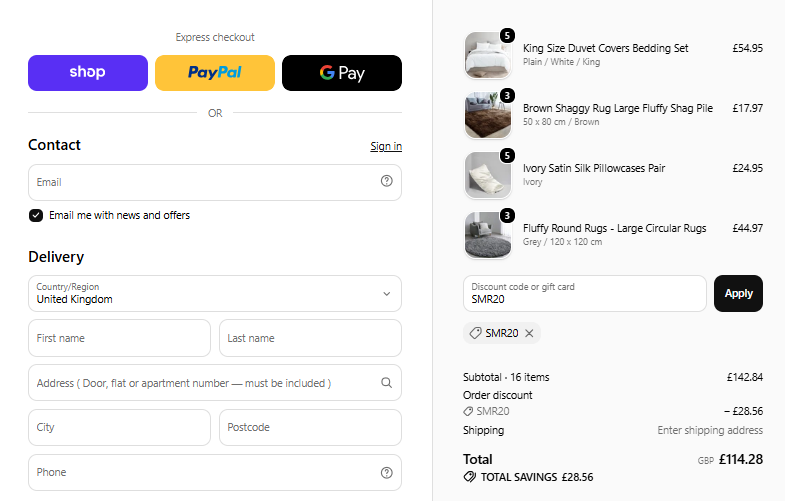Choose PayPal express checkout
785x501 pixels.
pos(215,73)
